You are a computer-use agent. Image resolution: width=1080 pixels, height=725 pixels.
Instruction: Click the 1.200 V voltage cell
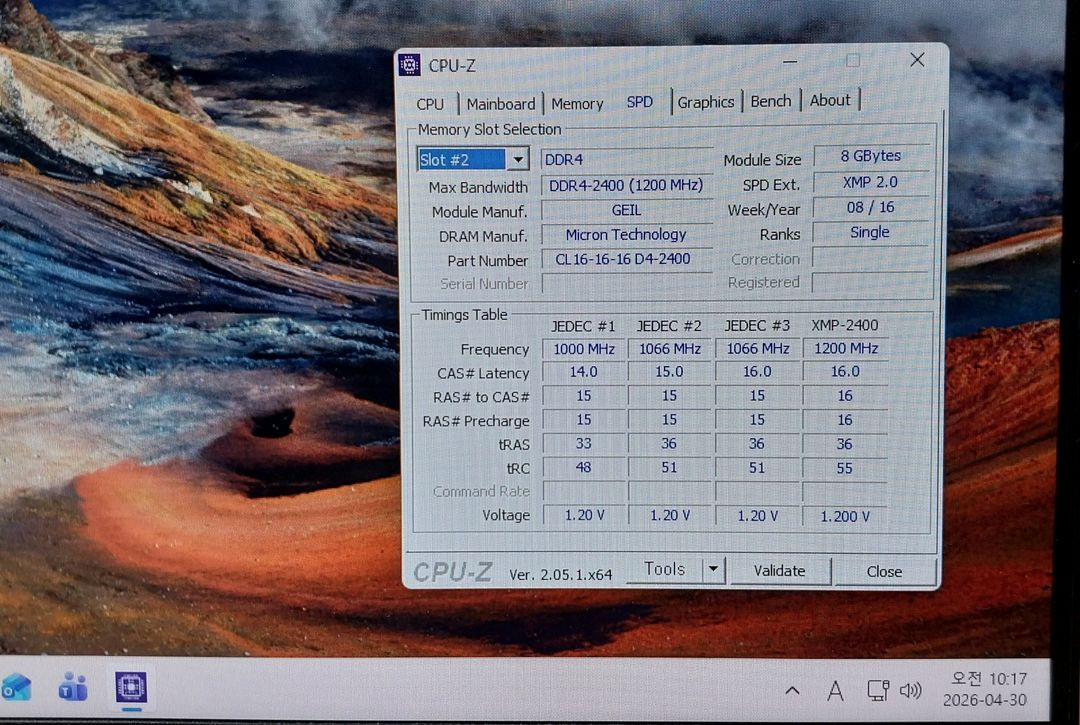846,516
